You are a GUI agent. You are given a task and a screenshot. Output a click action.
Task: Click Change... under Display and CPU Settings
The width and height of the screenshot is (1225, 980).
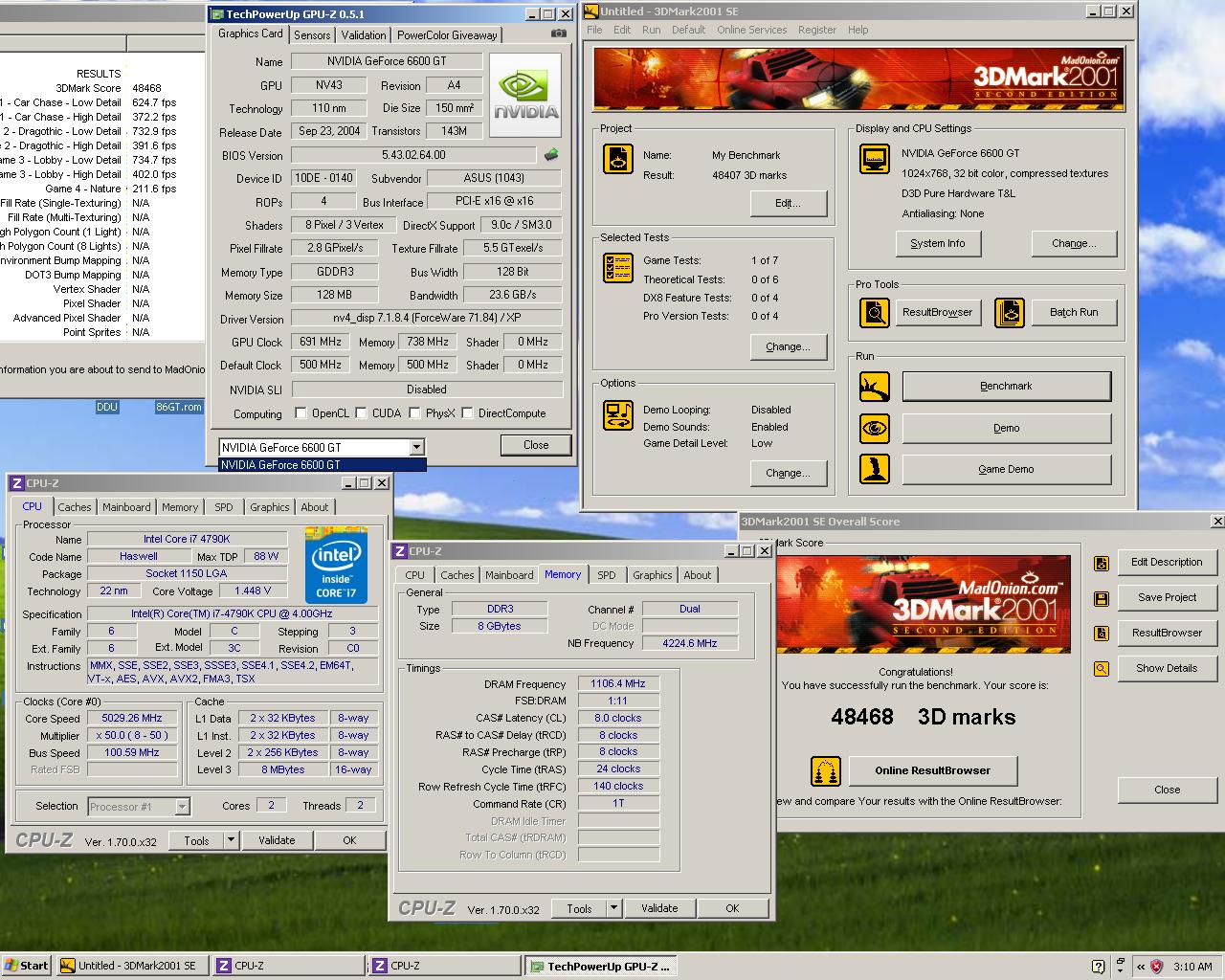tap(1074, 243)
